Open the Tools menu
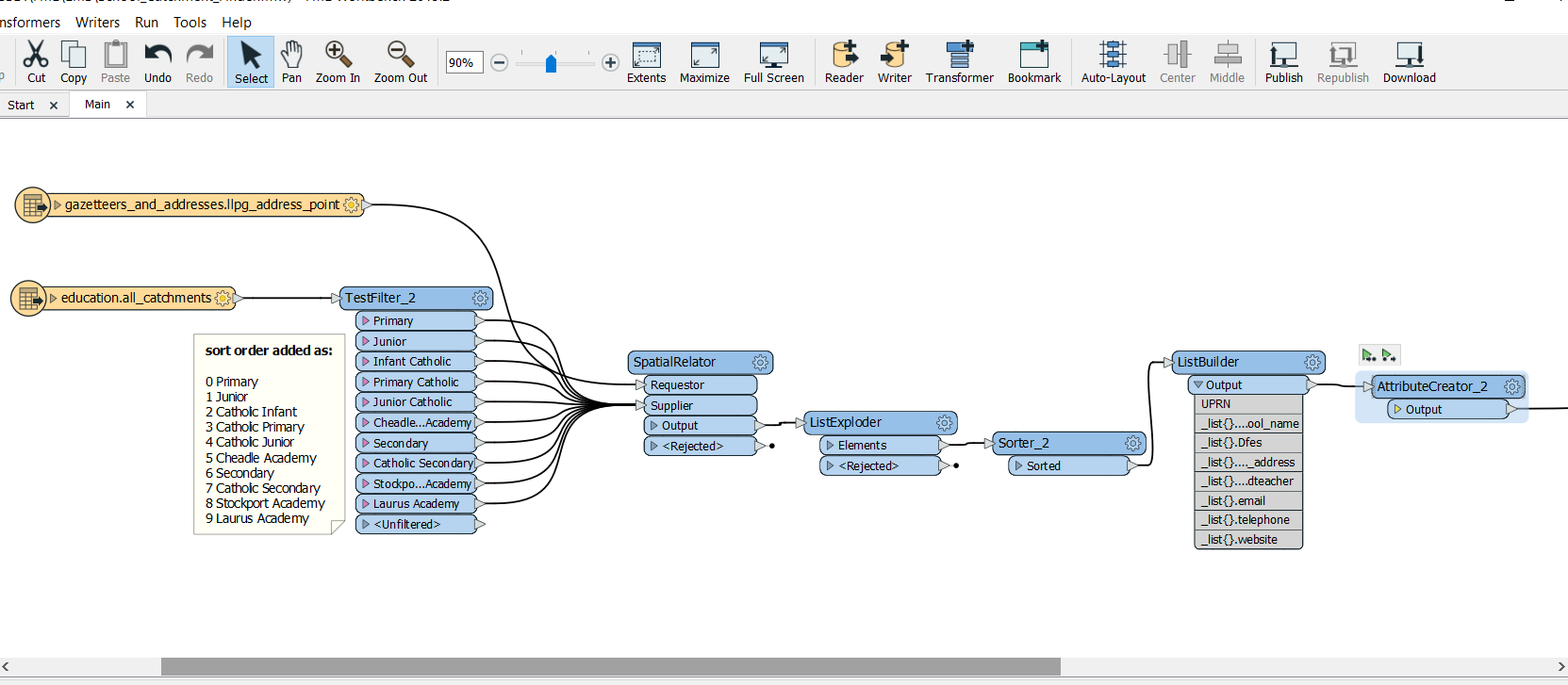 pyautogui.click(x=190, y=22)
